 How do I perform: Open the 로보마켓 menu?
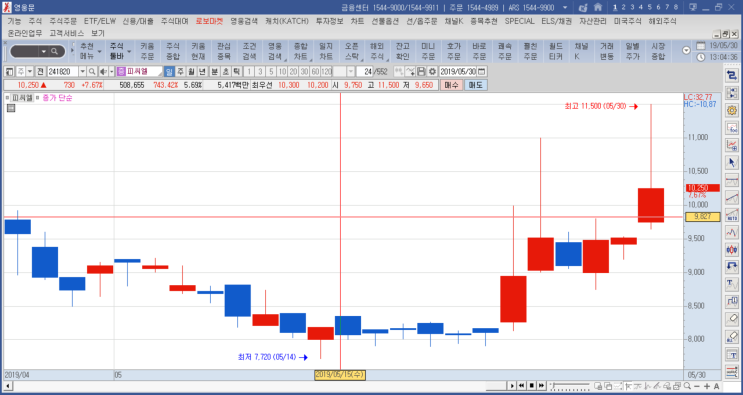tap(209, 21)
